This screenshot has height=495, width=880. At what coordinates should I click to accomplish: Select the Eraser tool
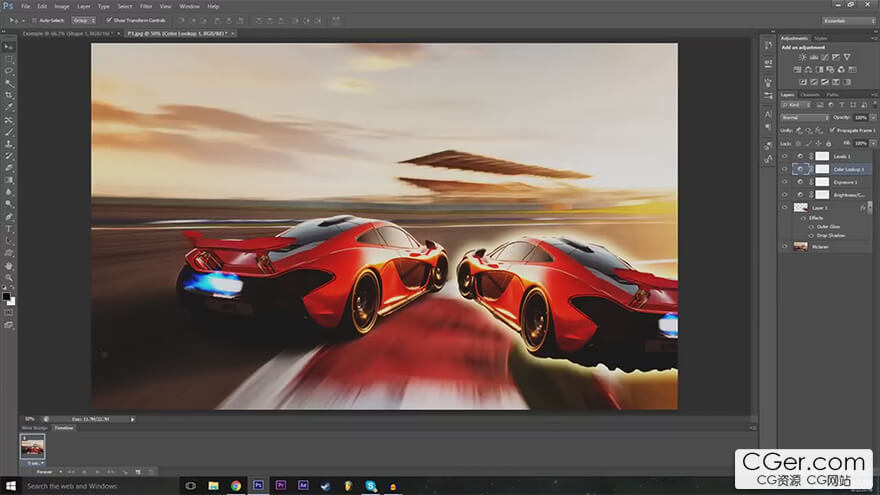(8, 168)
